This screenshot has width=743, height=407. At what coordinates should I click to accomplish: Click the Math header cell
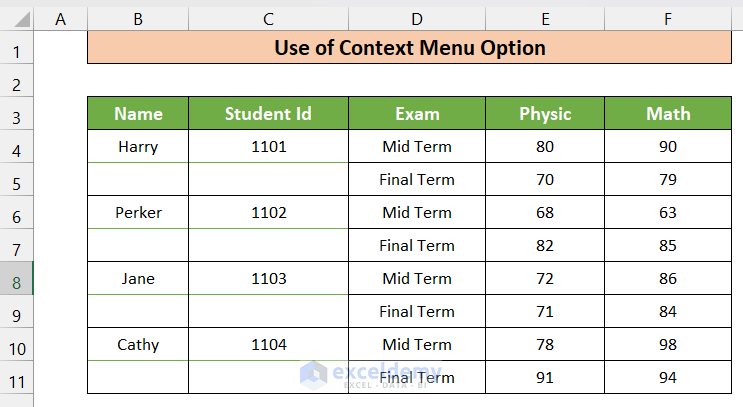pos(668,114)
